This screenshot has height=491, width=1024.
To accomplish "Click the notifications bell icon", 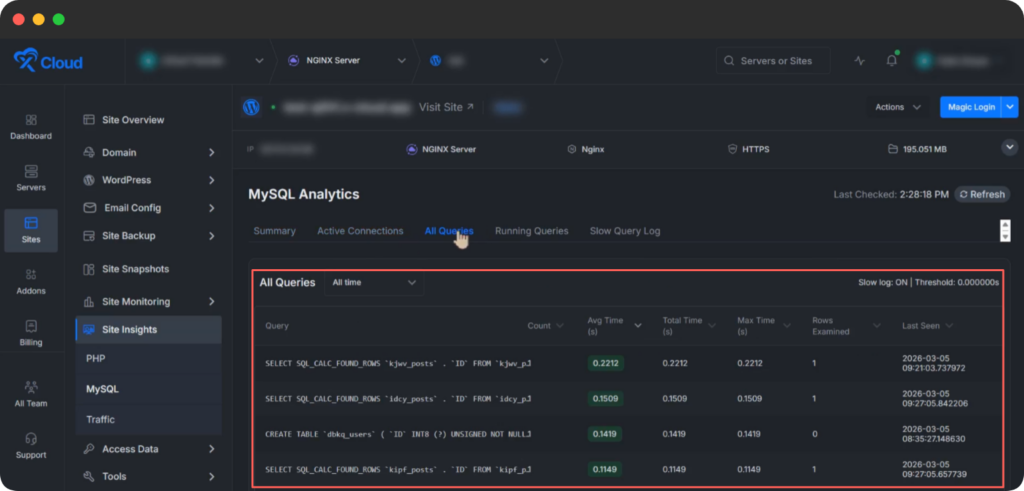I will click(891, 61).
